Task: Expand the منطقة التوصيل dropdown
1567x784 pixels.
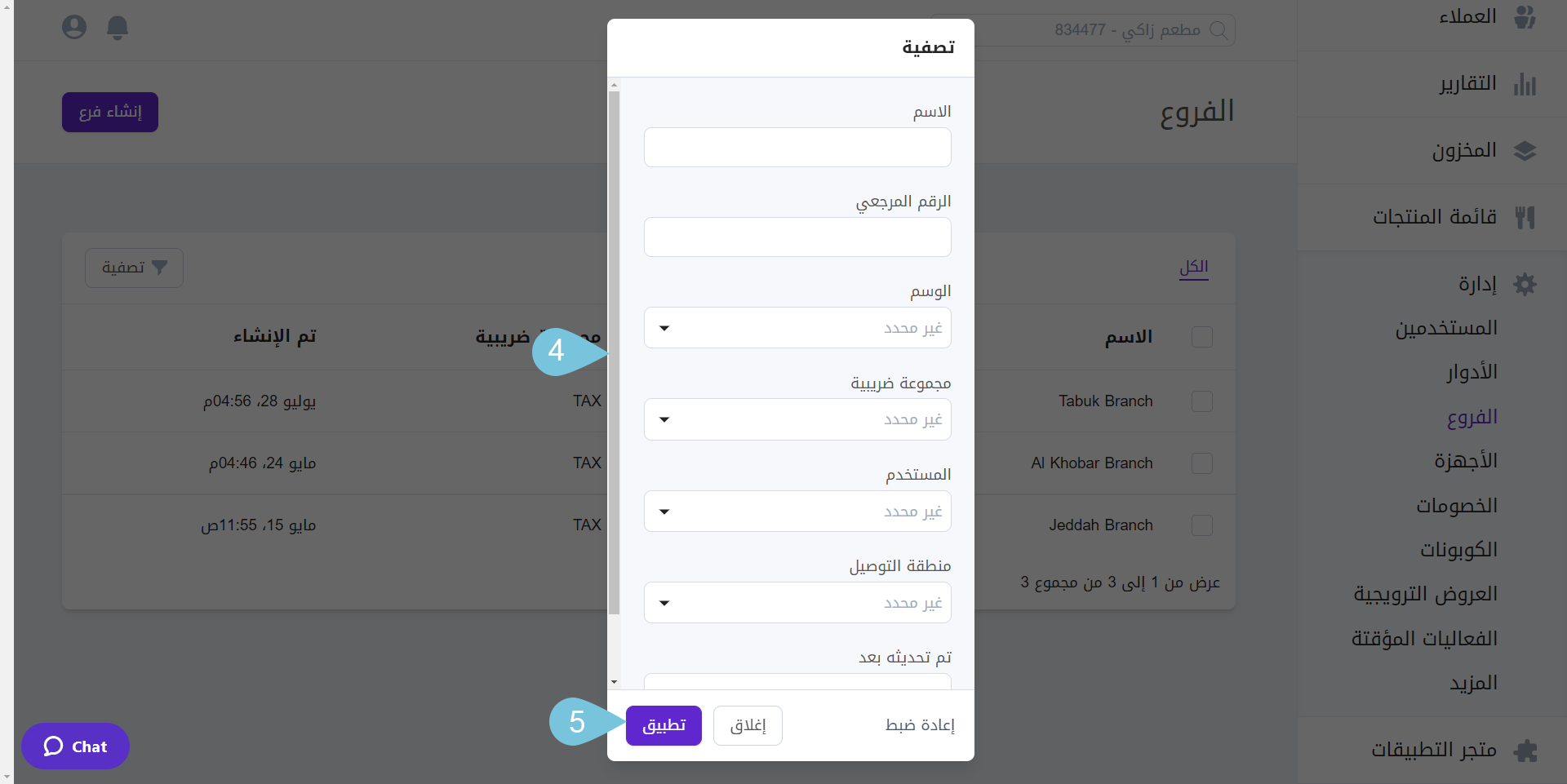Action: click(797, 603)
